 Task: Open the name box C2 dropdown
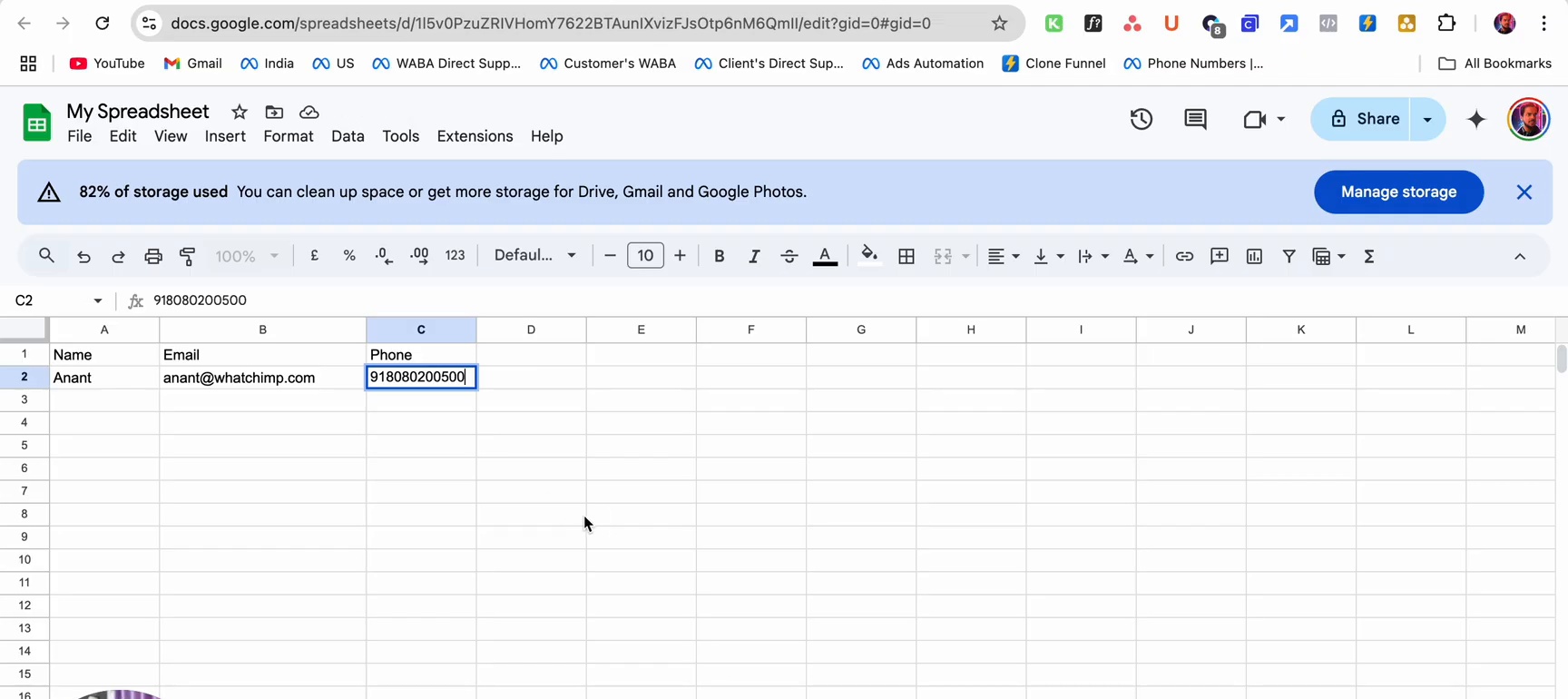coord(97,300)
